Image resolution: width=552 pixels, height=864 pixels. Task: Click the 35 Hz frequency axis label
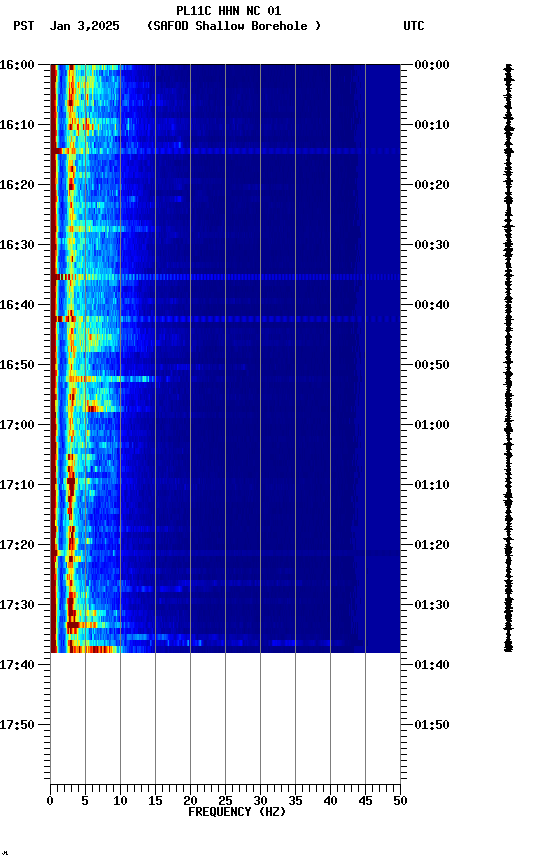point(295,801)
